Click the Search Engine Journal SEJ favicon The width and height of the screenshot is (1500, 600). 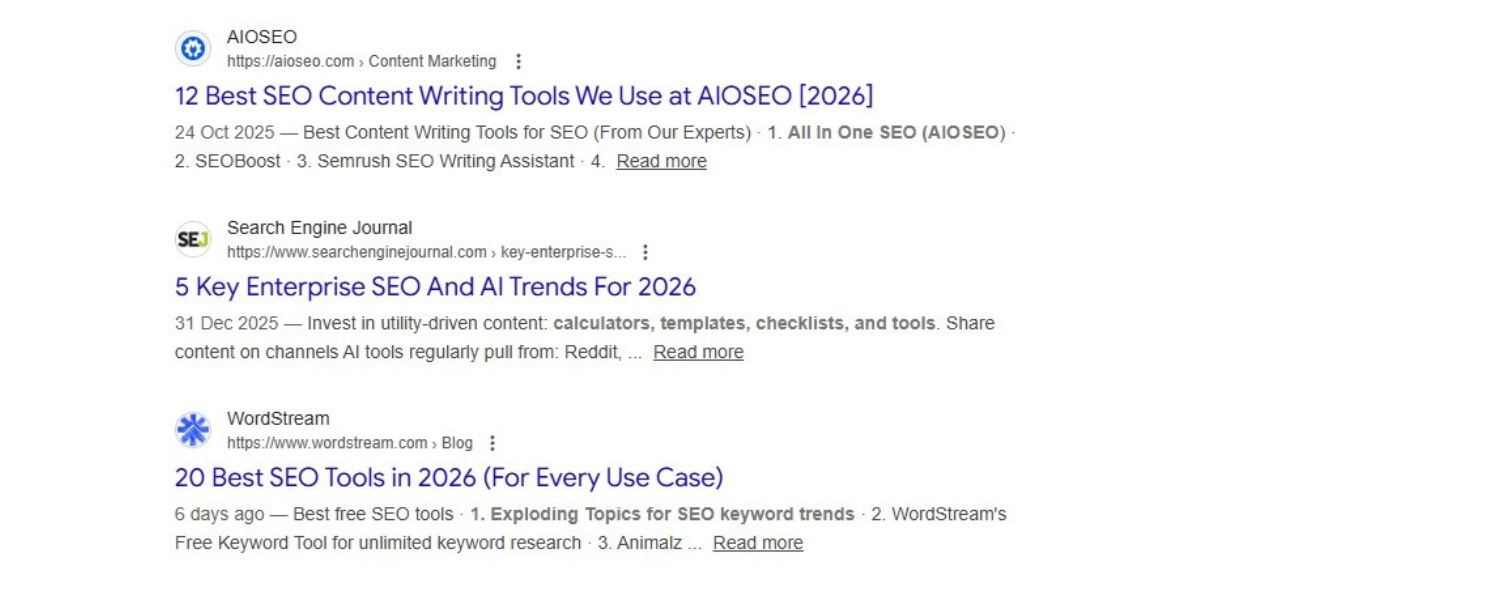point(193,239)
